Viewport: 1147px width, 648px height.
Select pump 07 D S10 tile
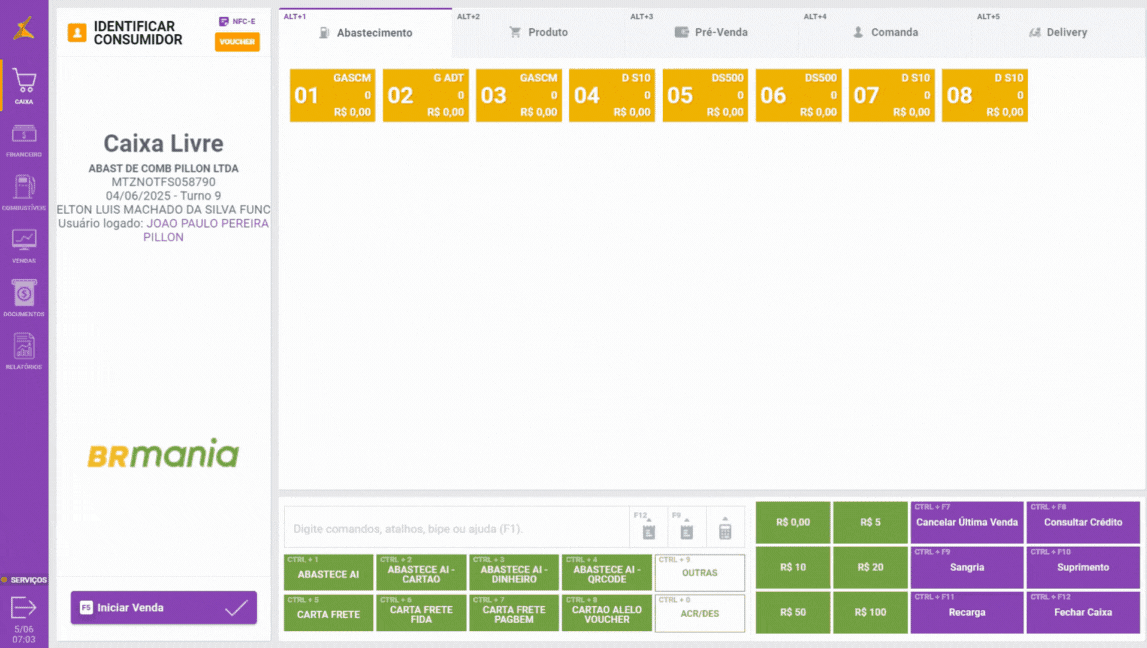click(x=892, y=95)
